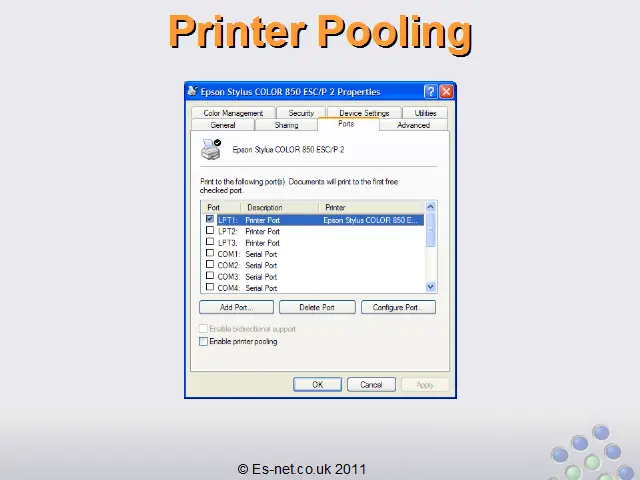The image size is (640, 480).
Task: Check the COM1 serial port checkbox
Action: click(x=210, y=253)
